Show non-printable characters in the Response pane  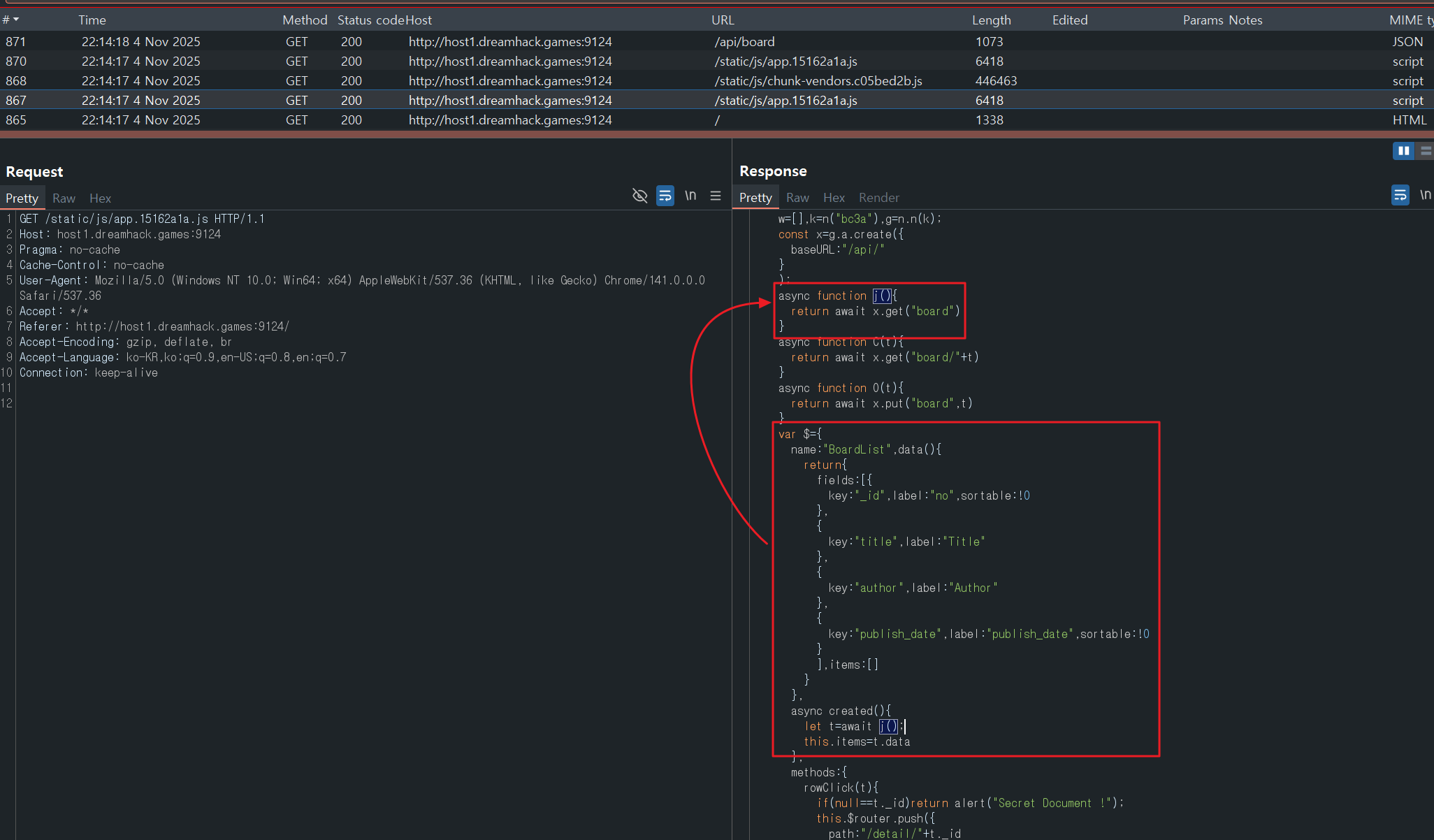point(1425,195)
